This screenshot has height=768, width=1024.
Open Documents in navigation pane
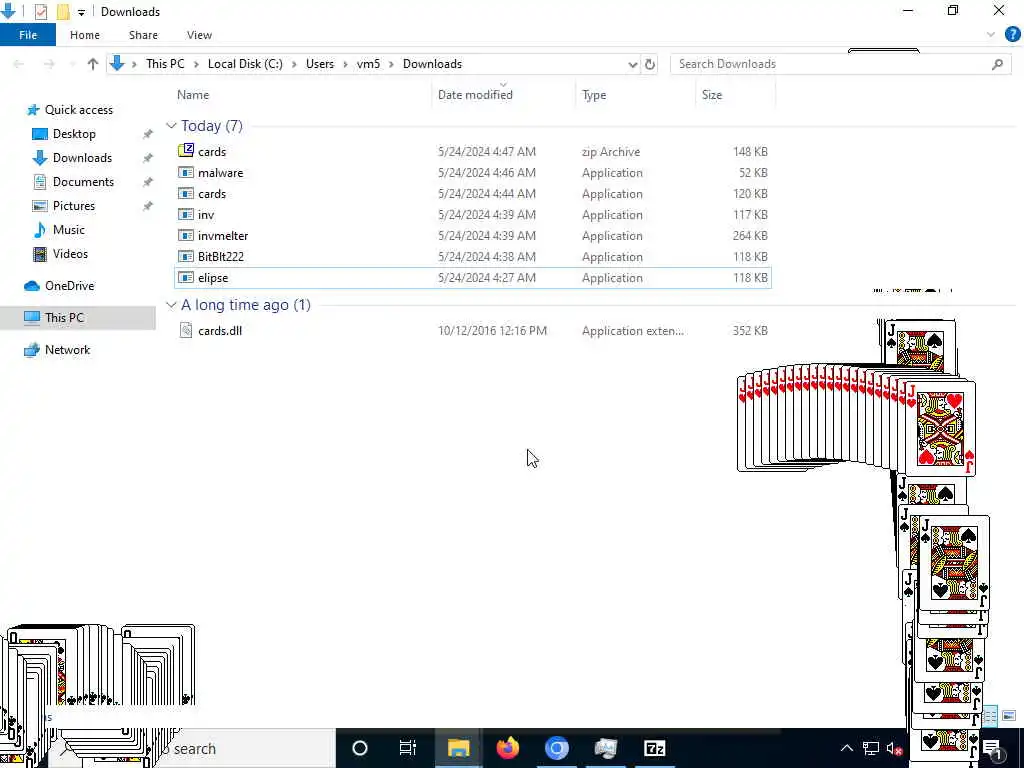point(83,182)
